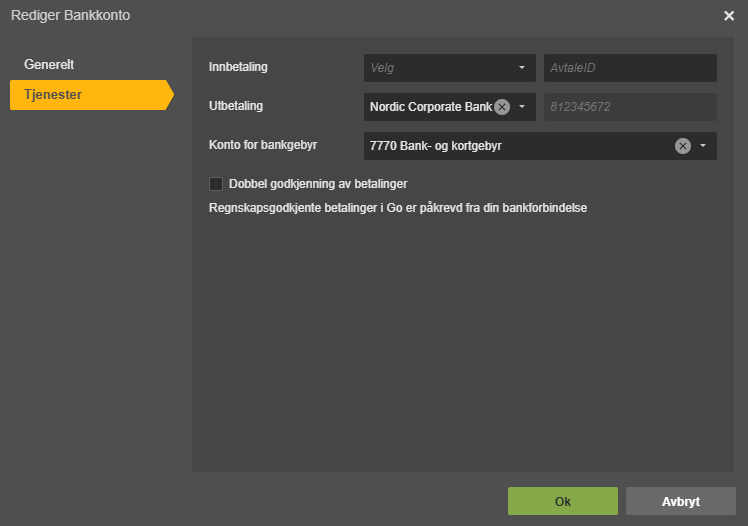Click the Utbetaling agreement ID field 812345672
This screenshot has height=526, width=748.
click(630, 107)
